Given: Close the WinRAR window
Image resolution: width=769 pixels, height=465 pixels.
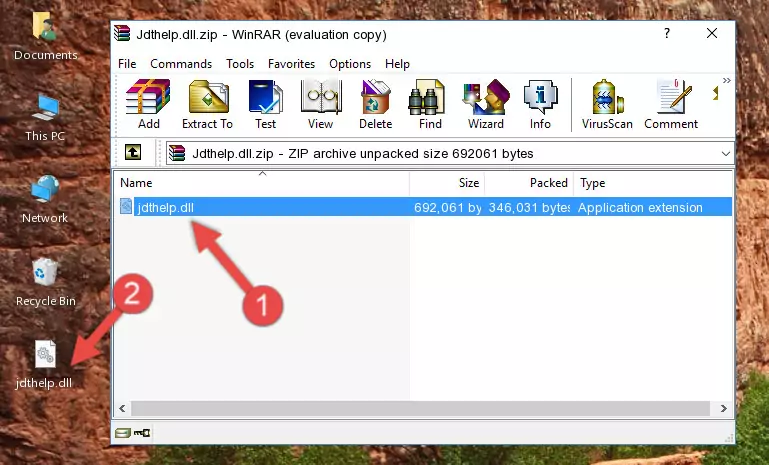Looking at the screenshot, I should [x=712, y=33].
